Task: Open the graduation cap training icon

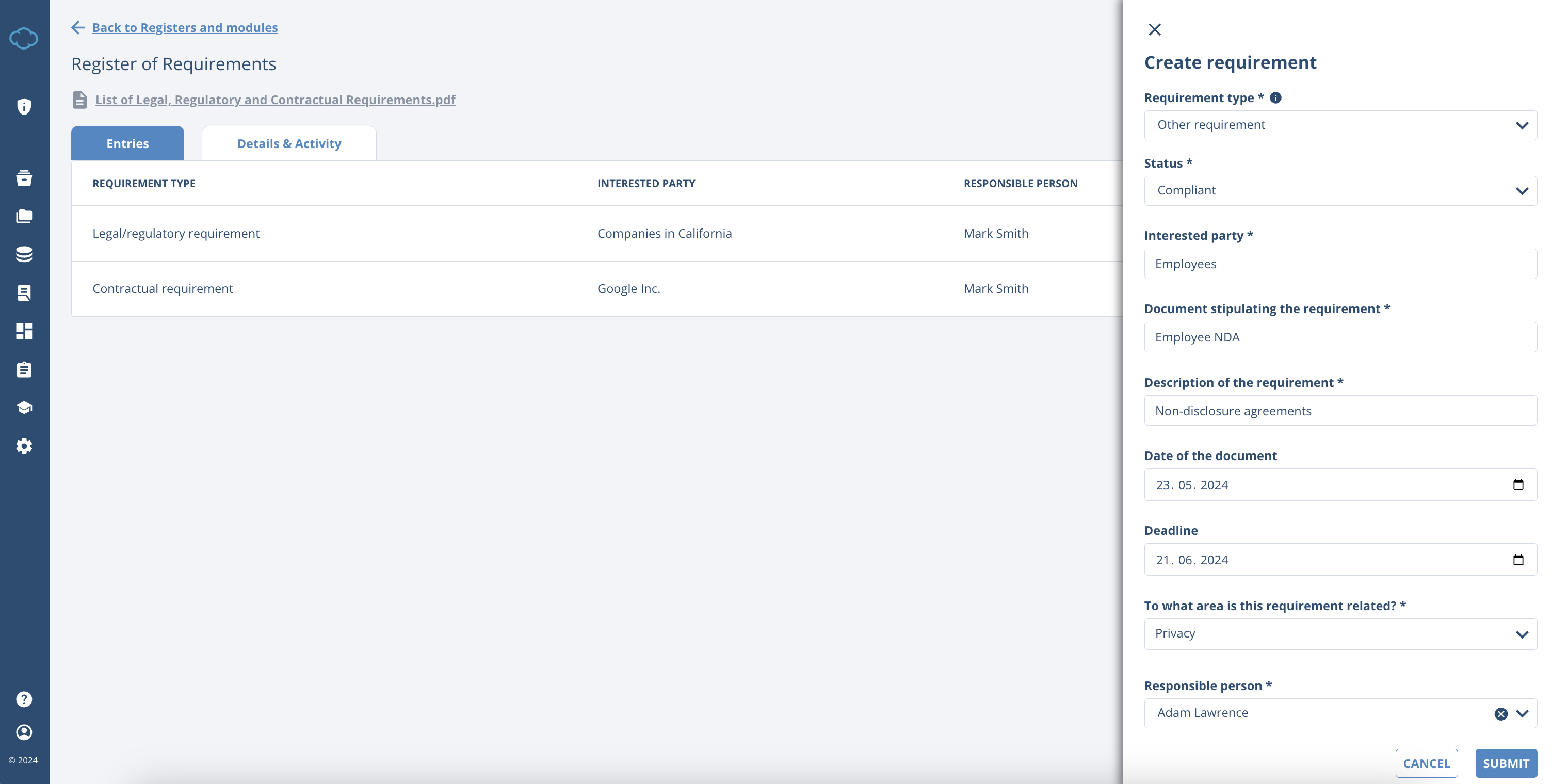Action: tap(24, 407)
